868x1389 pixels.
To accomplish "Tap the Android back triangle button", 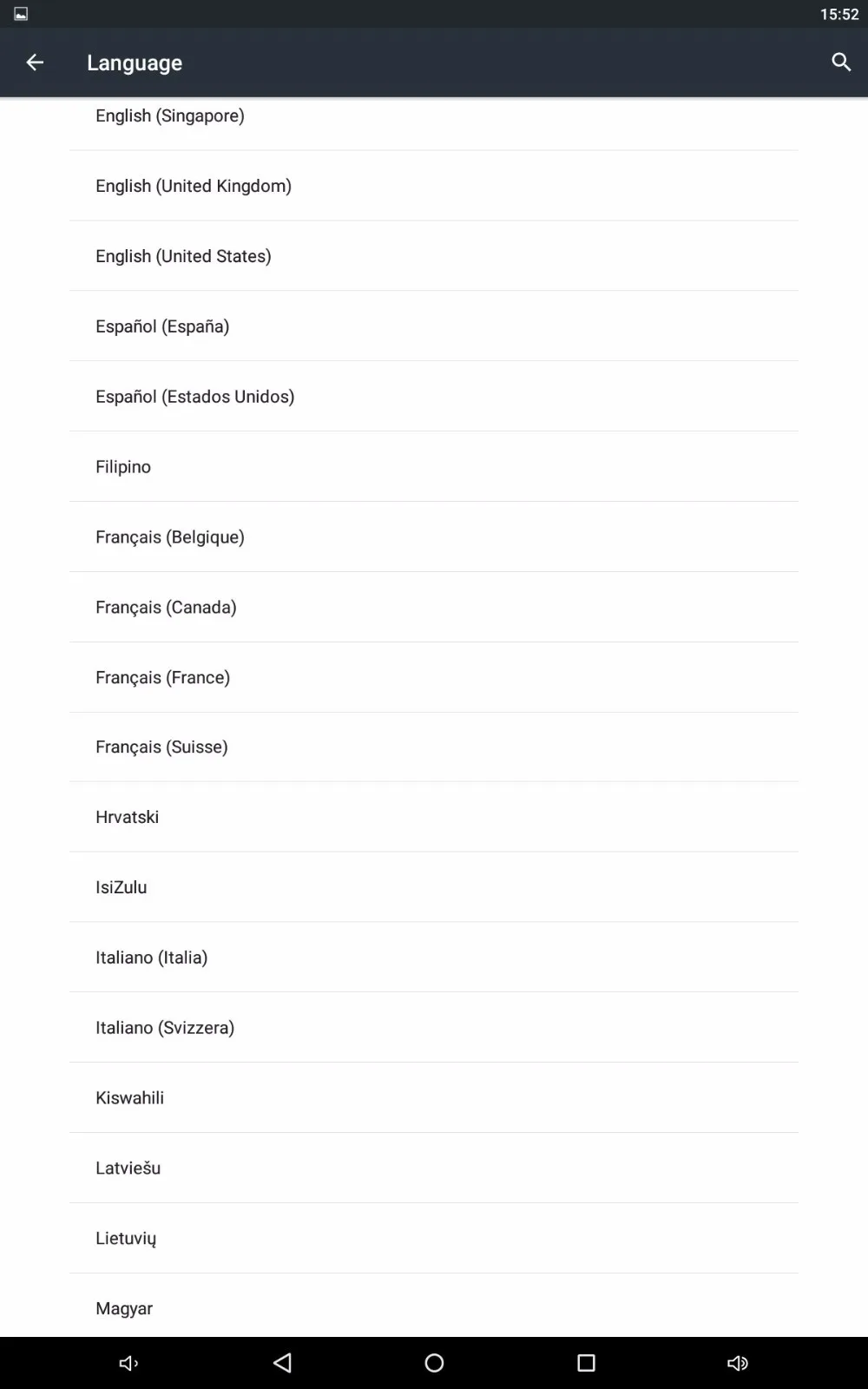I will pos(282,1363).
